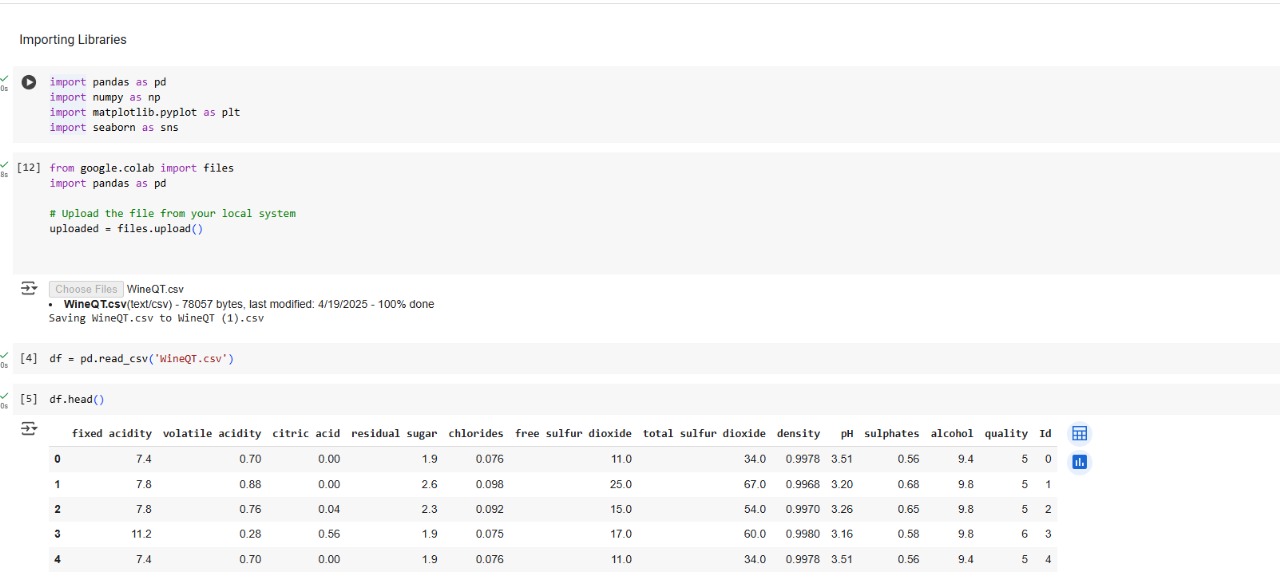Click the 0.68 sulphates value
This screenshot has width=1280, height=579.
click(x=908, y=484)
